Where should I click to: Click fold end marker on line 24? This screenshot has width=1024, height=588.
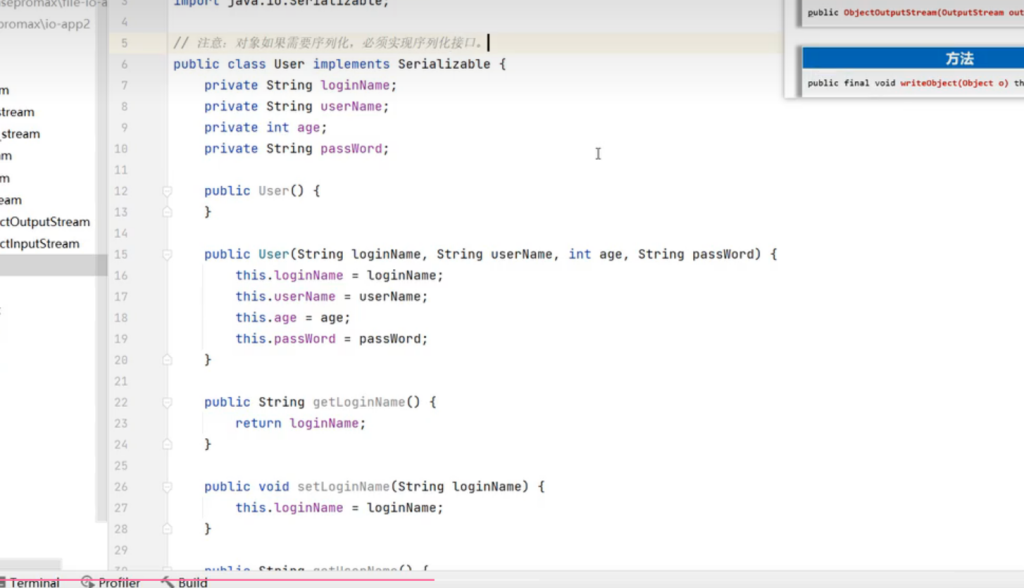point(168,444)
